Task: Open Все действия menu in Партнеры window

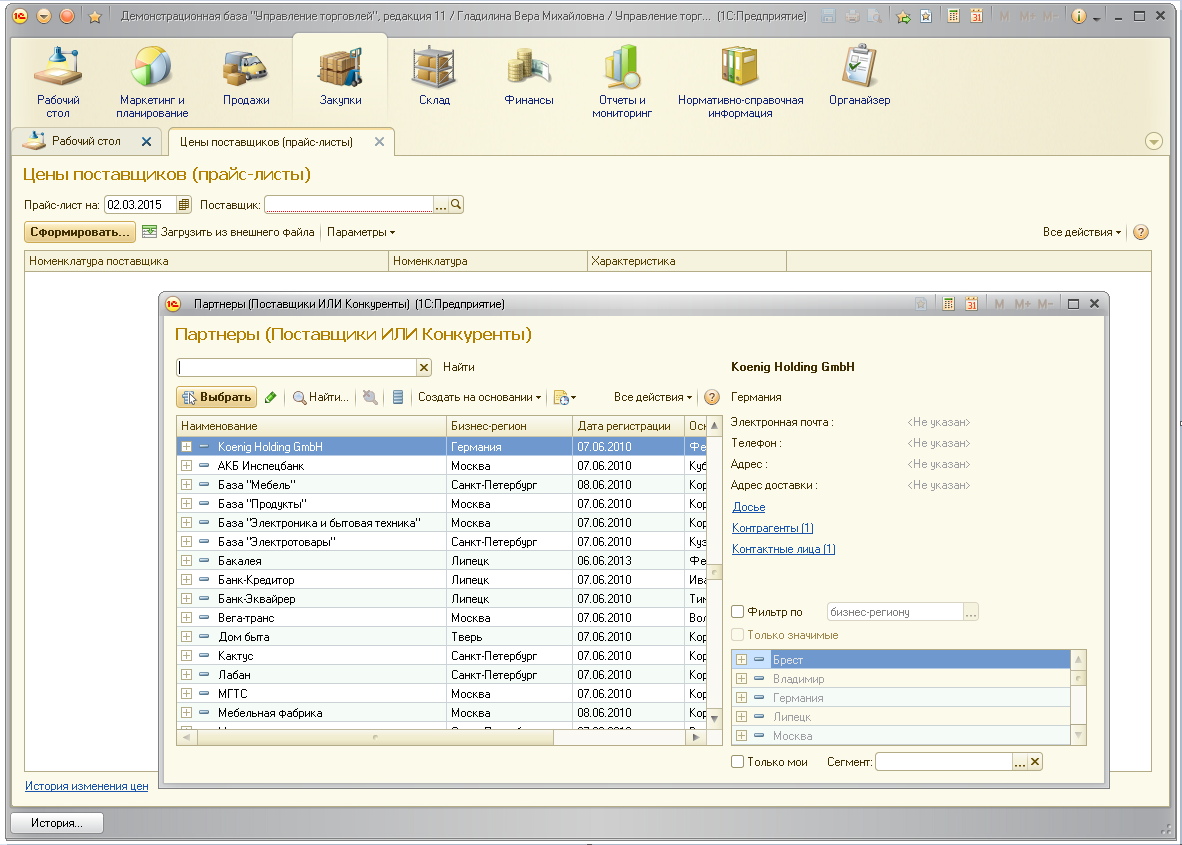Action: pyautogui.click(x=653, y=397)
